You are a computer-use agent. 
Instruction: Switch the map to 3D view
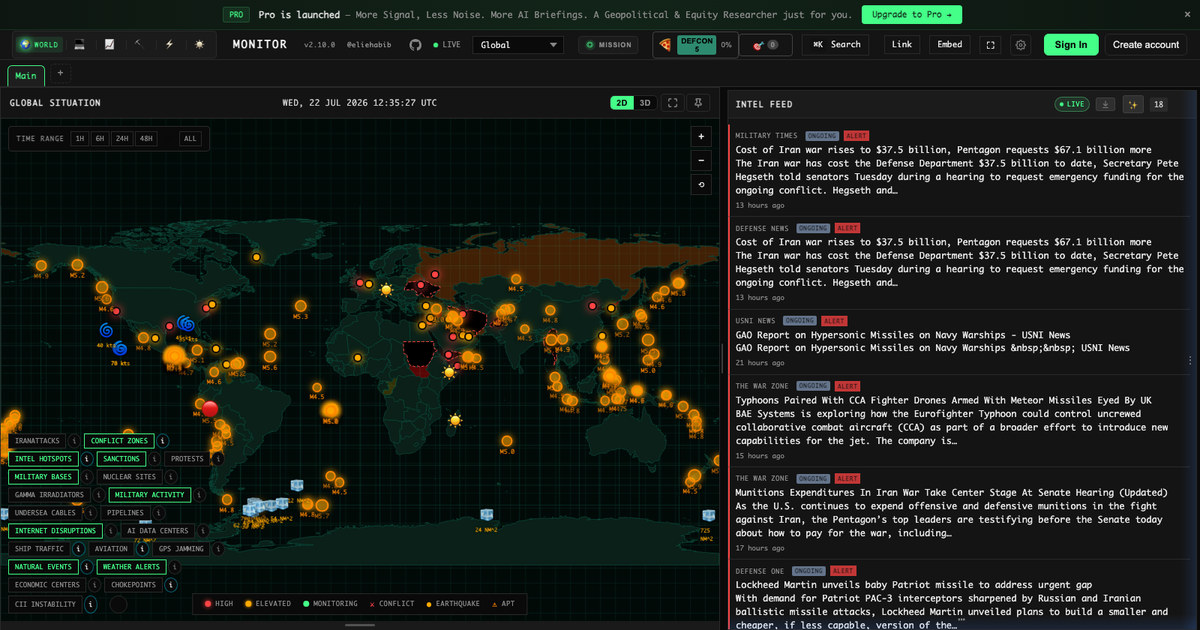point(645,103)
